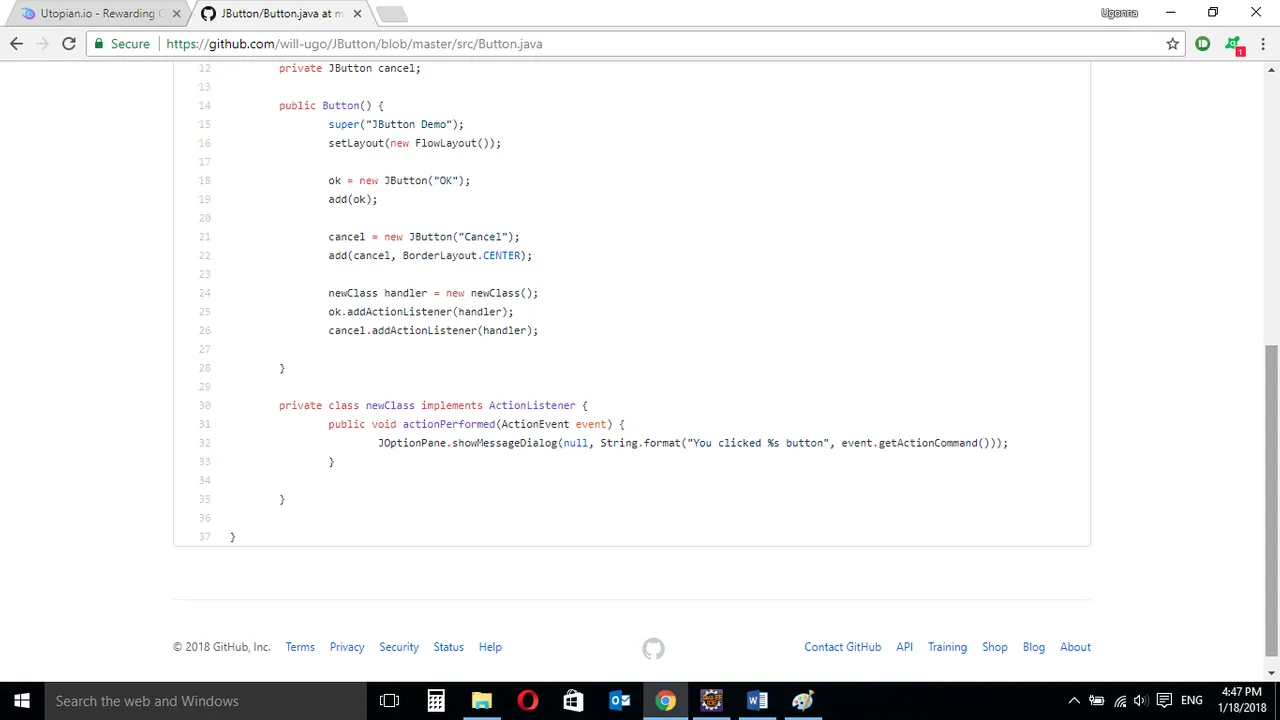Open the API footer link
This screenshot has height=720, width=1280.
[904, 647]
